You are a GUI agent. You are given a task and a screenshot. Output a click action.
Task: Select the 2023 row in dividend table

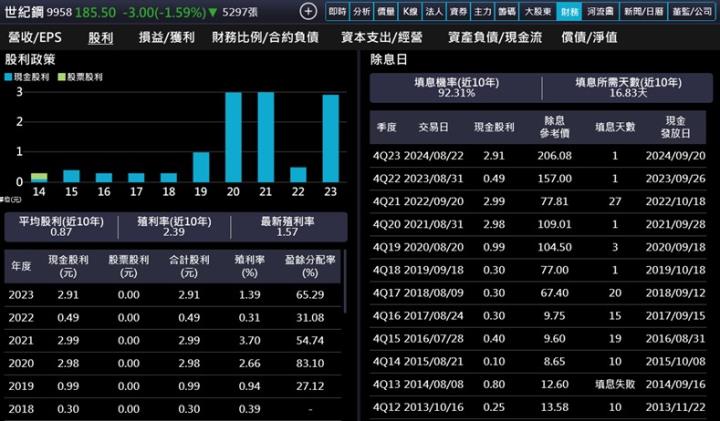pos(173,295)
